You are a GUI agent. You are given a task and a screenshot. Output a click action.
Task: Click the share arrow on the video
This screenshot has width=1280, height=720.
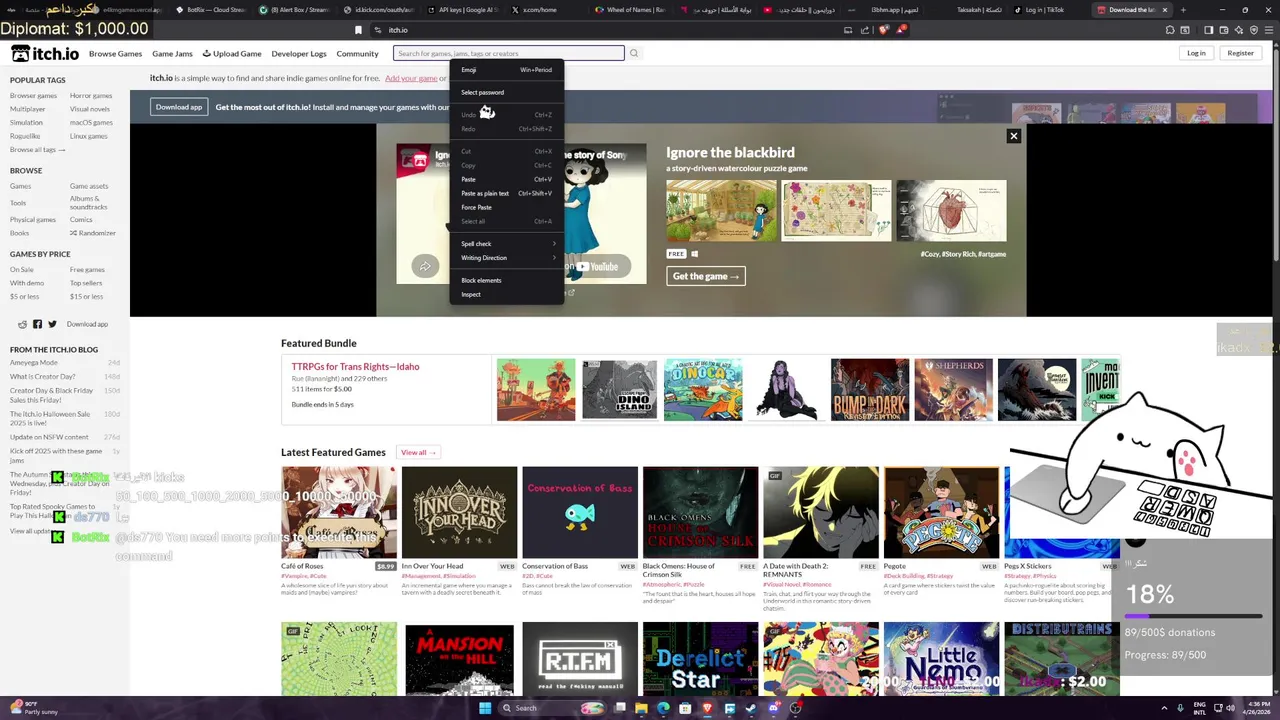(425, 266)
